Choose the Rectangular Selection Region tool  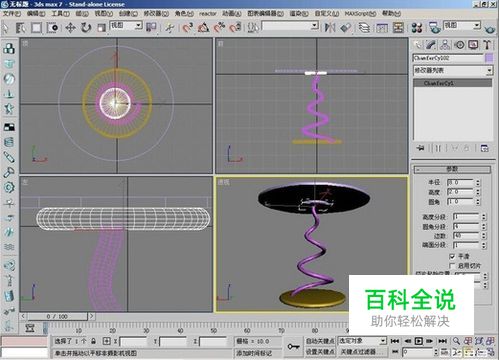(x=36, y=27)
